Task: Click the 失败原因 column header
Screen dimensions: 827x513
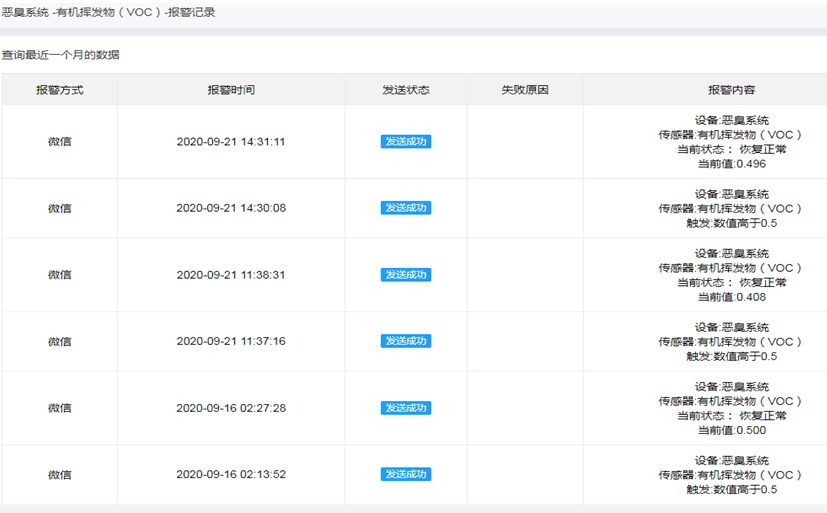Action: pos(525,90)
